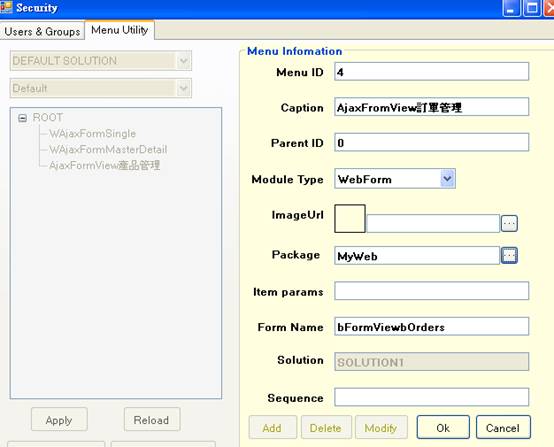Switch to the Users & Groups tab

(42, 31)
